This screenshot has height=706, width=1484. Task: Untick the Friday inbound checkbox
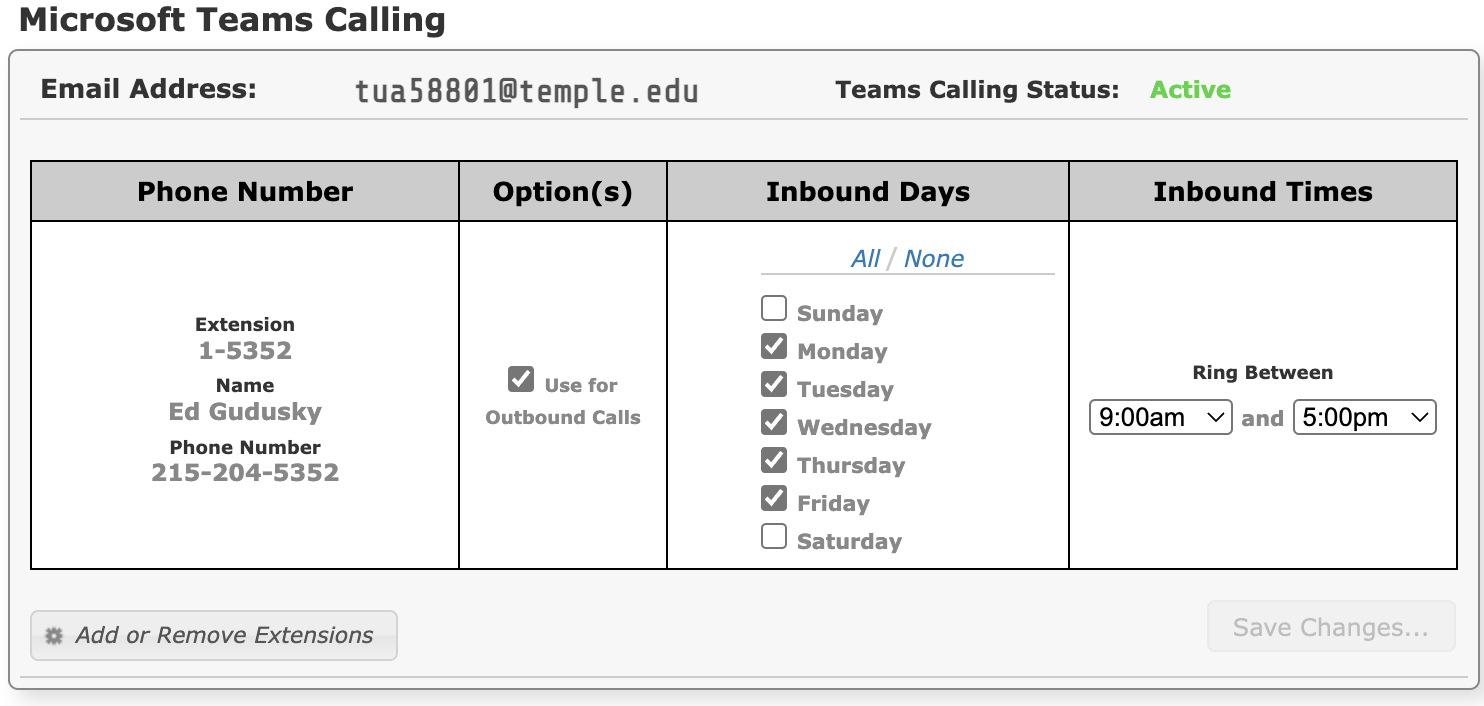click(774, 498)
